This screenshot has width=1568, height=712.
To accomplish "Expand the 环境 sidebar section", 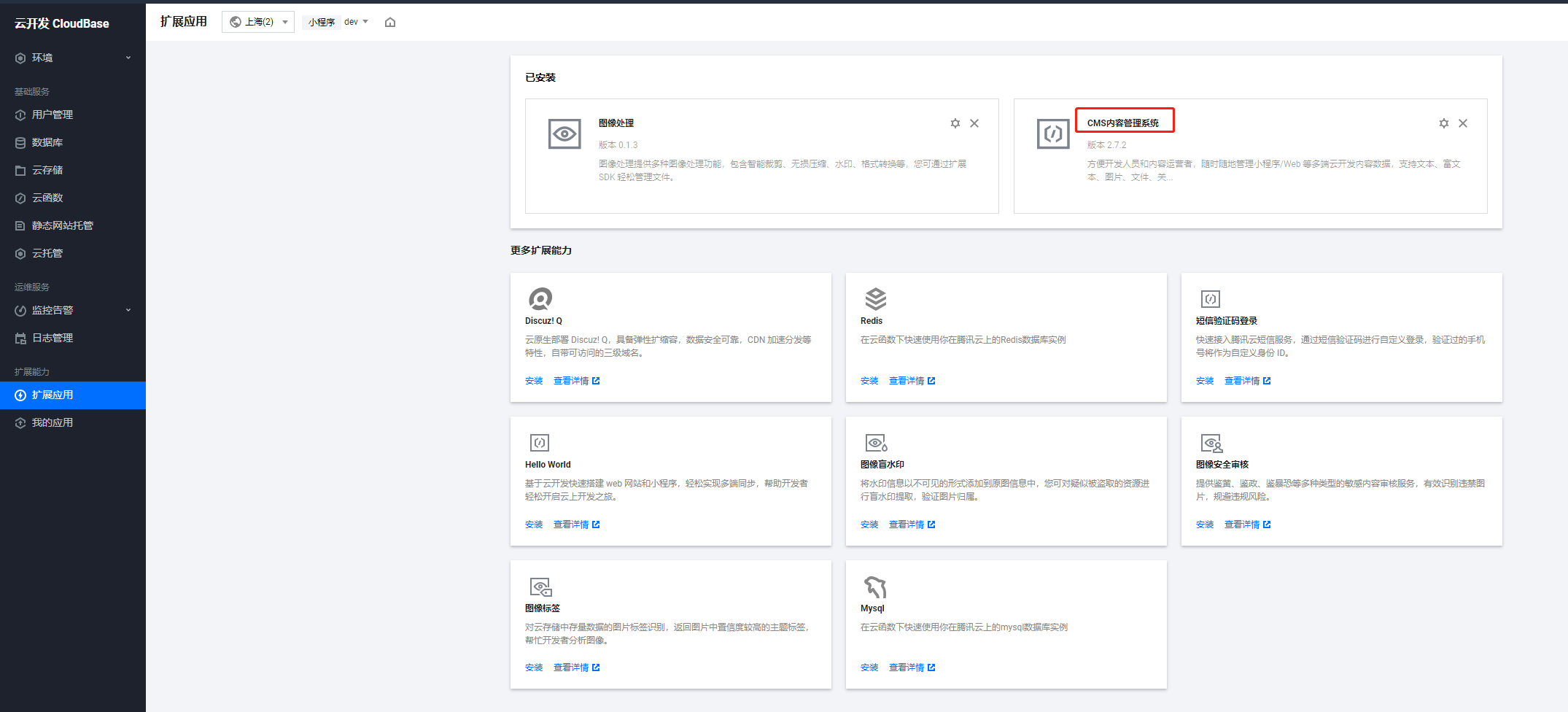I will pyautogui.click(x=73, y=58).
